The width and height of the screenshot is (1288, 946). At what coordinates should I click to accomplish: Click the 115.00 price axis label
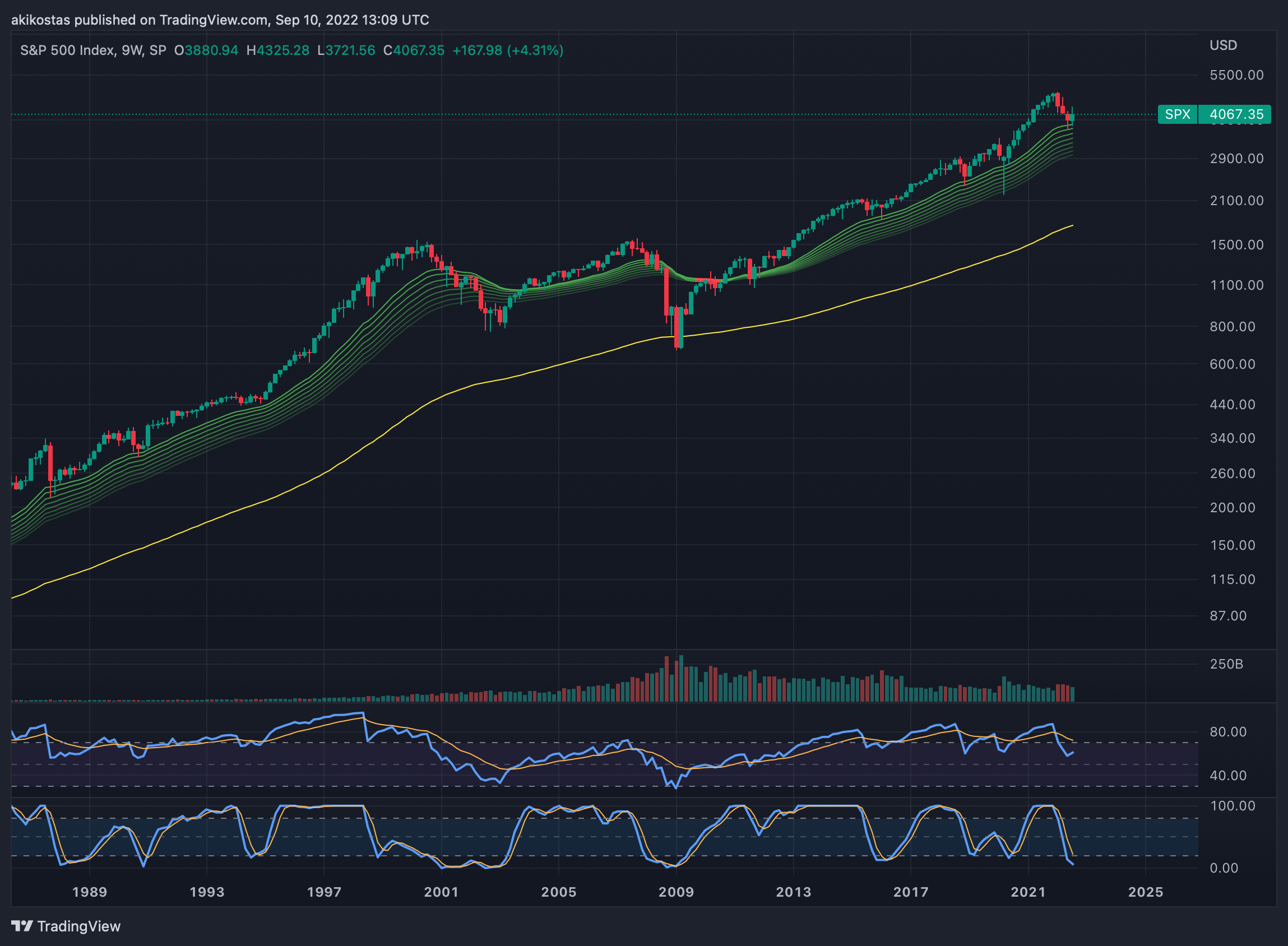pyautogui.click(x=1233, y=579)
